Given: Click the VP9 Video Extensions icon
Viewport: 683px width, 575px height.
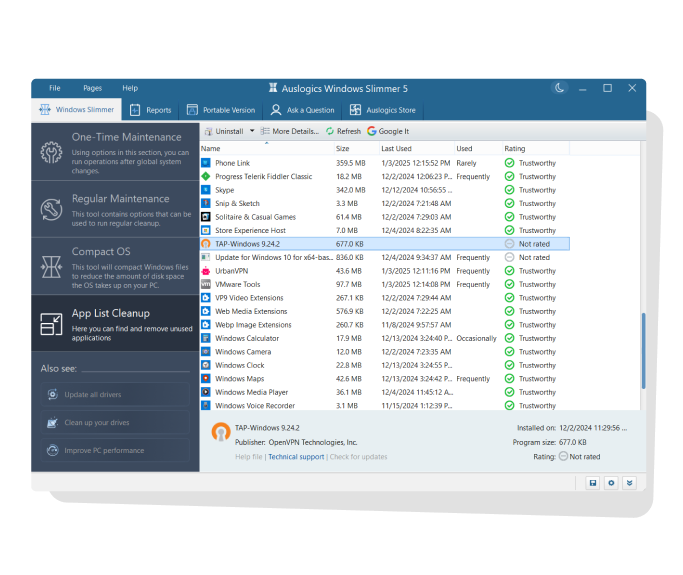Looking at the screenshot, I should click(x=206, y=298).
